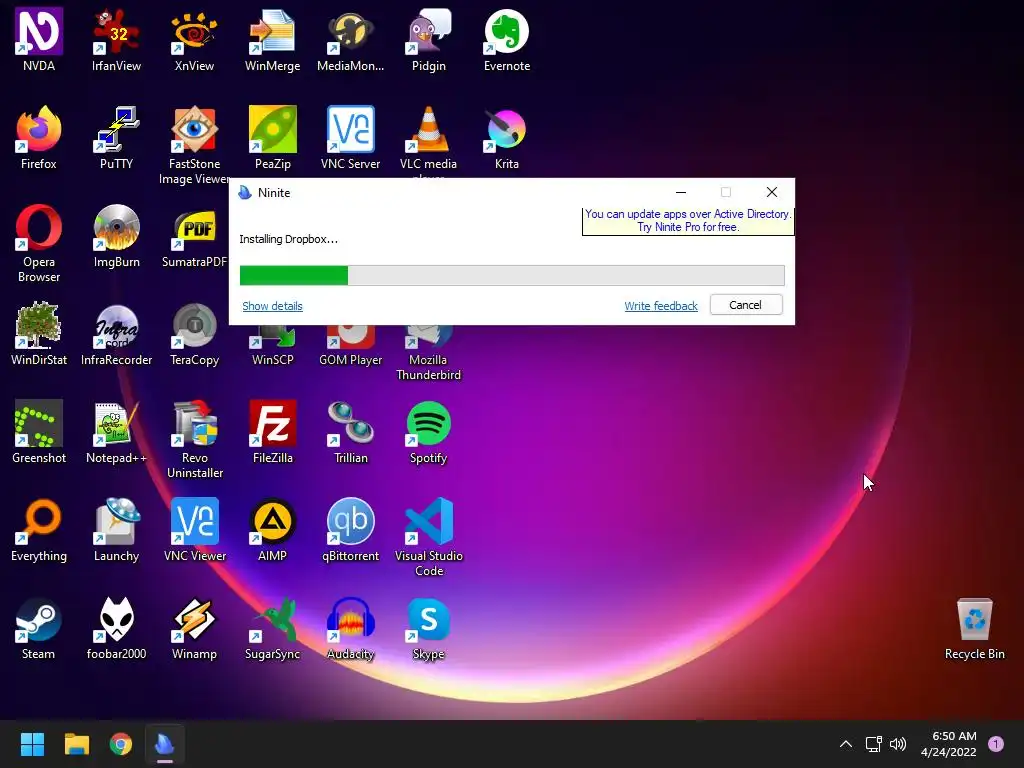Select the Everything search icon
The height and width of the screenshot is (768, 1024).
39,530
